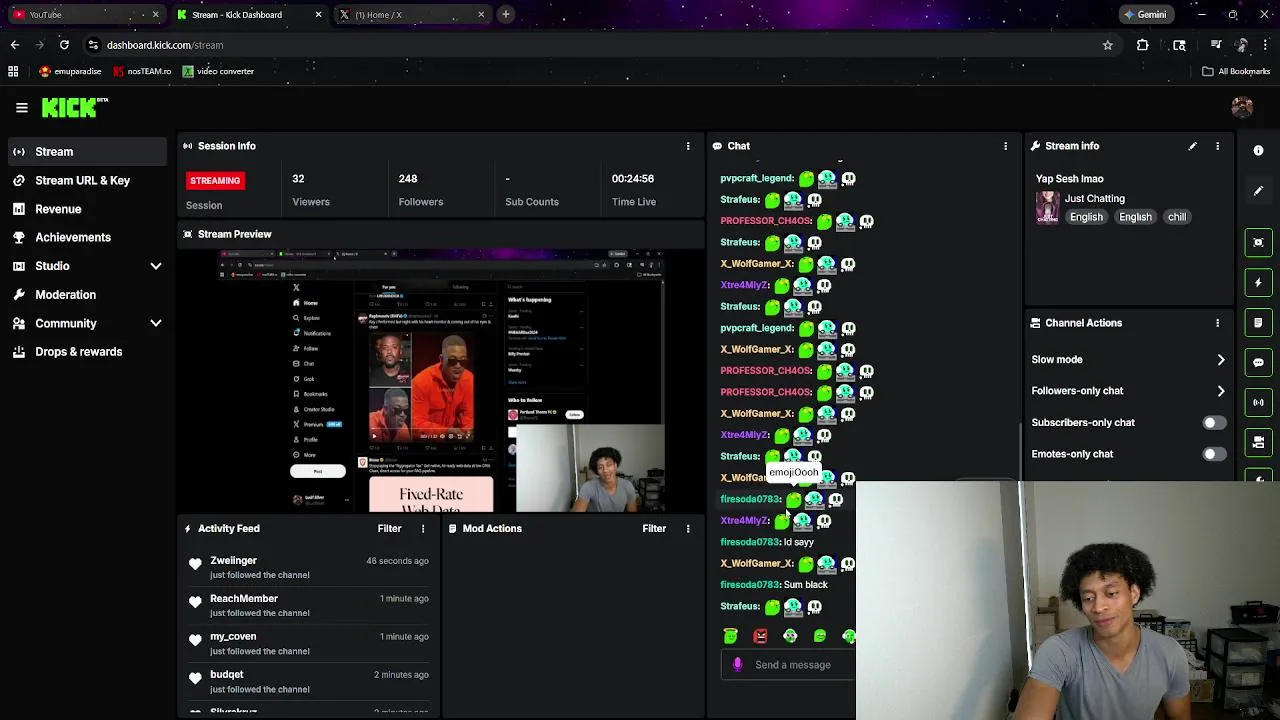Screen dimensions: 1280x720
Task: Toggle the chat bubble widget icon in right rail
Action: (1258, 362)
